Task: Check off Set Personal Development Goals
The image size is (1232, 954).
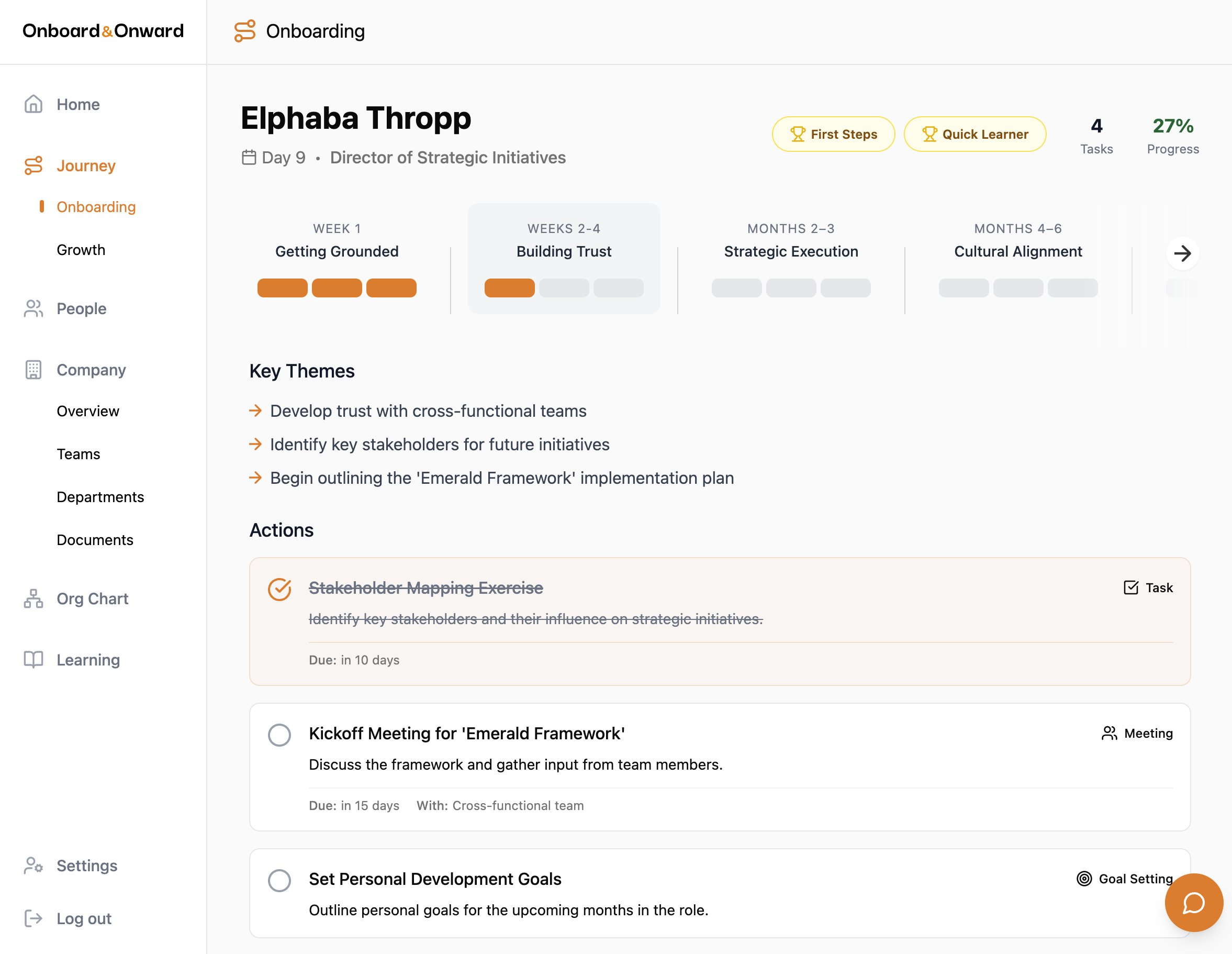Action: coord(279,880)
